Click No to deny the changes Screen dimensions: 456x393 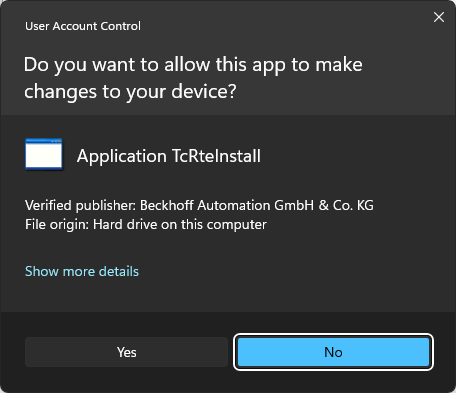click(333, 352)
